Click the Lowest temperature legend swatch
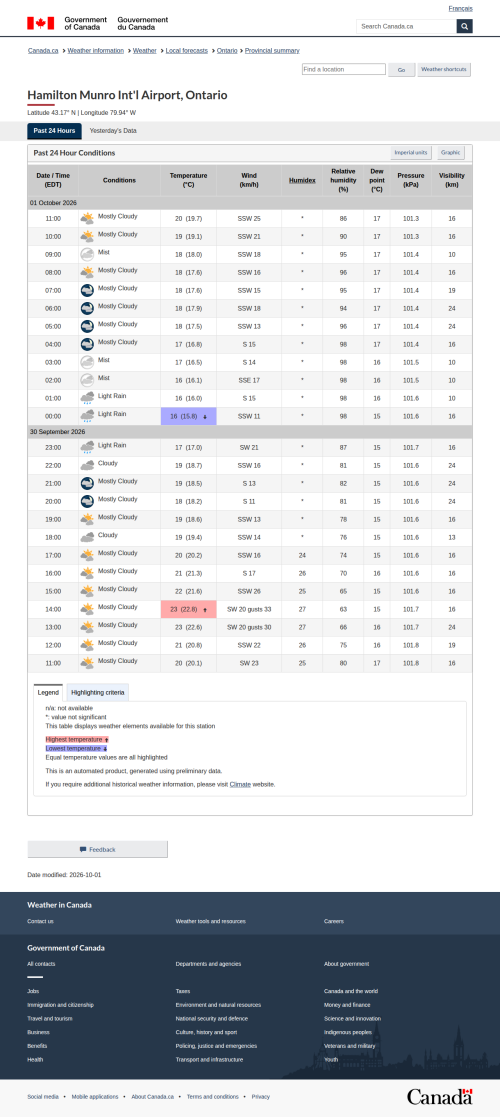The height and width of the screenshot is (1117, 500). click(x=76, y=749)
